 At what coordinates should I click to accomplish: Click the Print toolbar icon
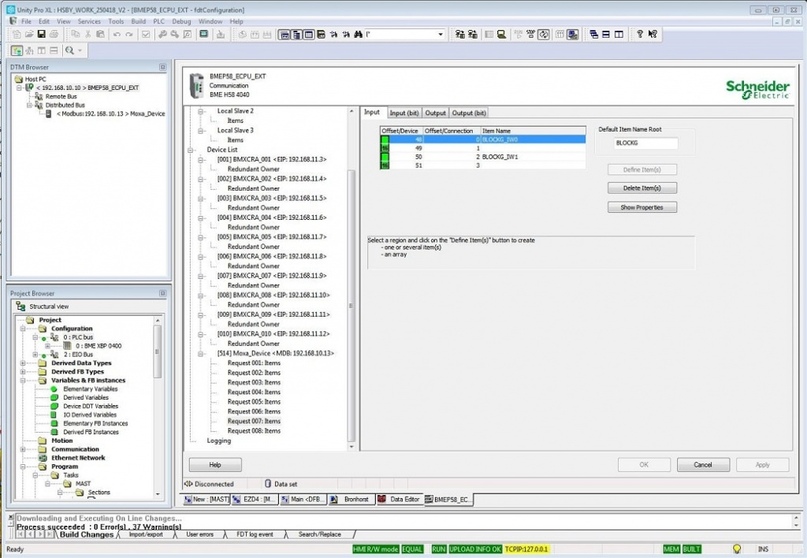54,34
